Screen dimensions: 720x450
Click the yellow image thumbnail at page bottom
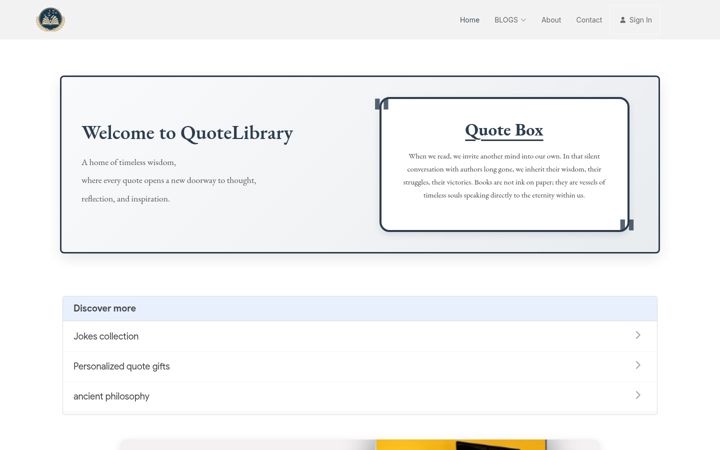[x=461, y=445]
